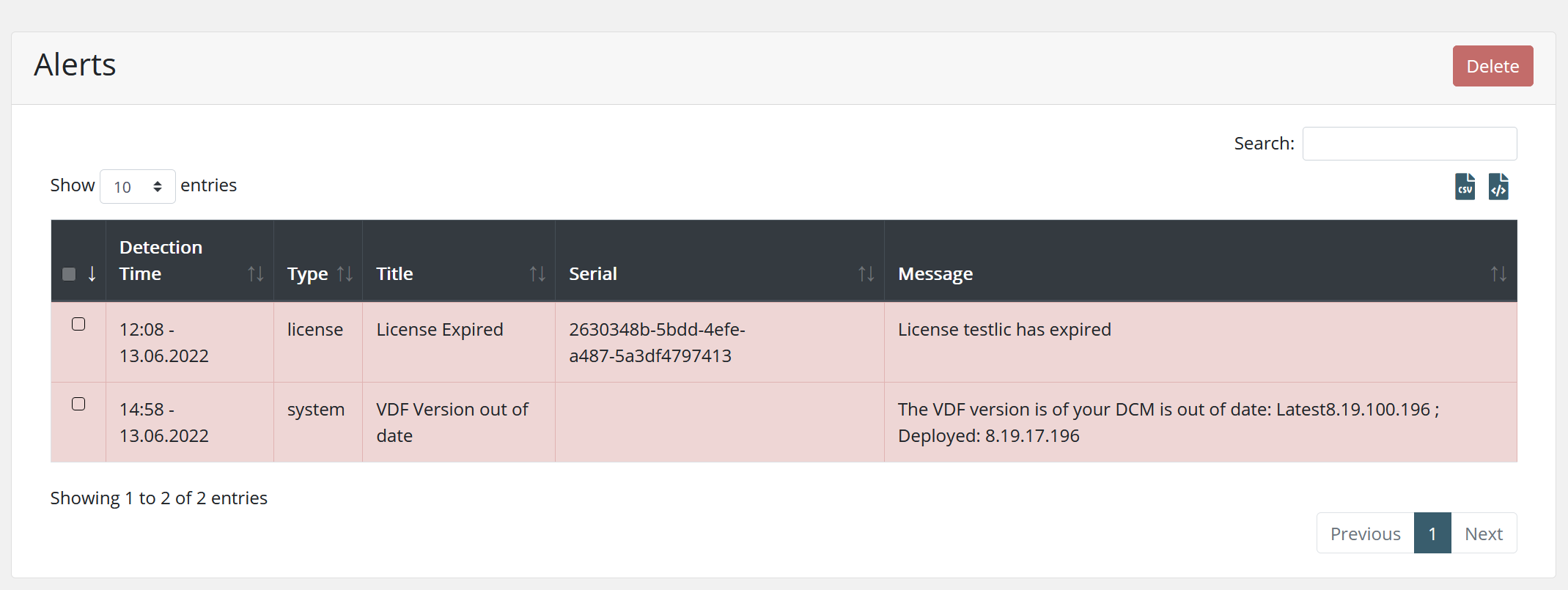
Task: Click the Title column header
Action: click(395, 274)
